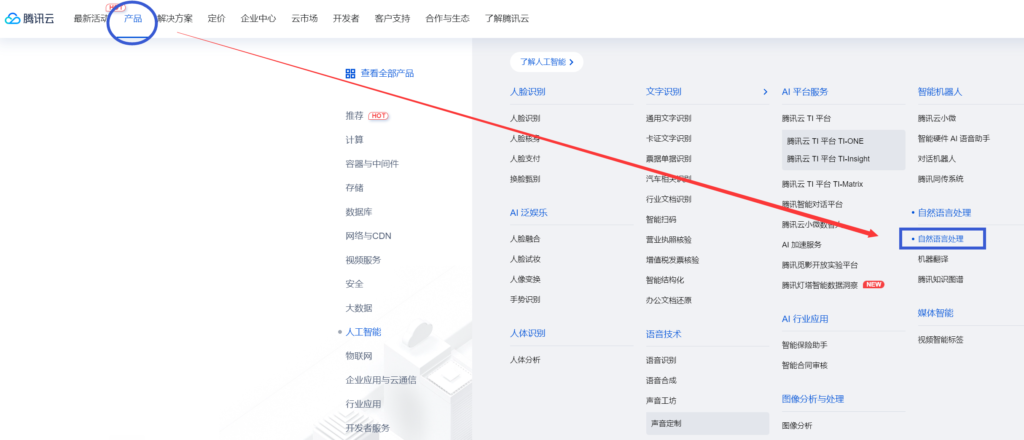
Task: Open the 增值税发票核验 product link
Action: (673, 260)
